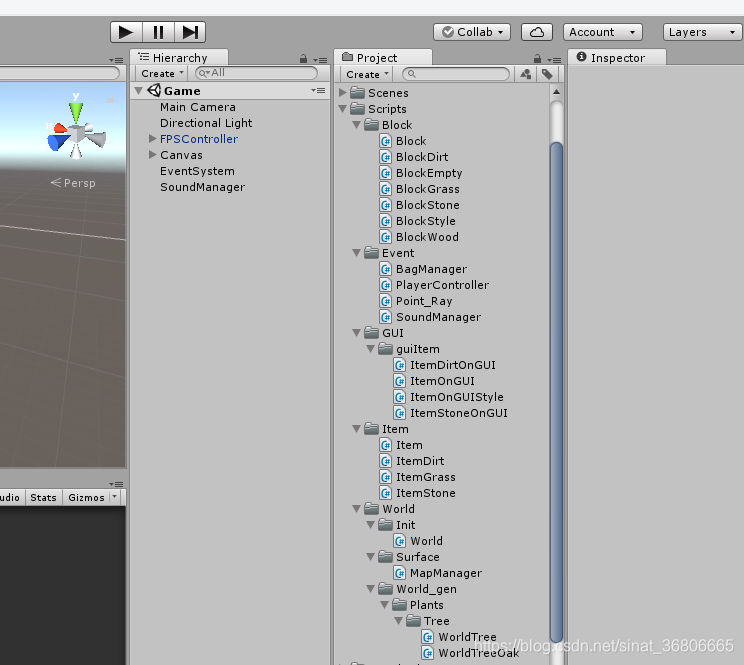Switch to the Hierarchy tab
Image resolution: width=744 pixels, height=665 pixels.
179,57
